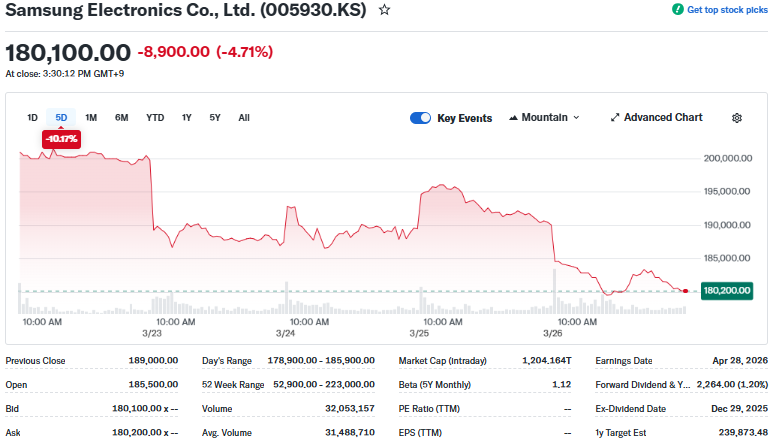781x446 pixels.
Task: Select the 1D time range tab
Action: coord(32,118)
